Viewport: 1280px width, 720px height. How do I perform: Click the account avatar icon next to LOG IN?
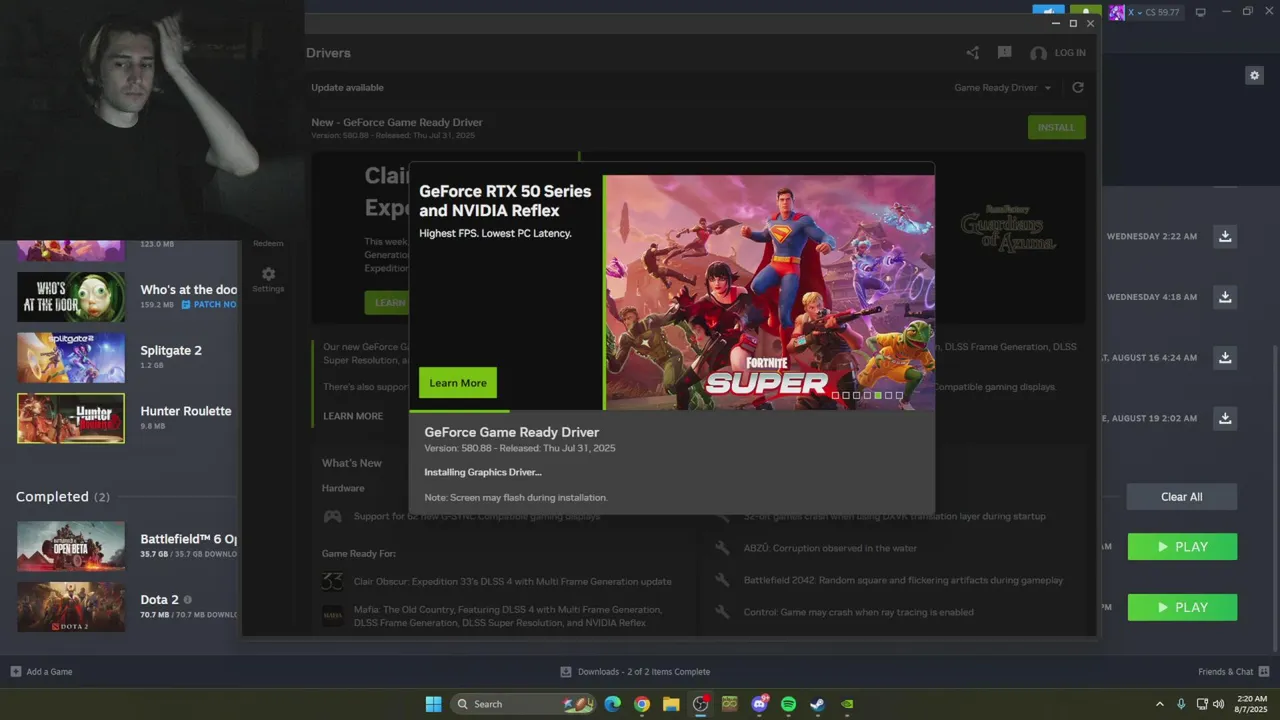click(x=1038, y=53)
